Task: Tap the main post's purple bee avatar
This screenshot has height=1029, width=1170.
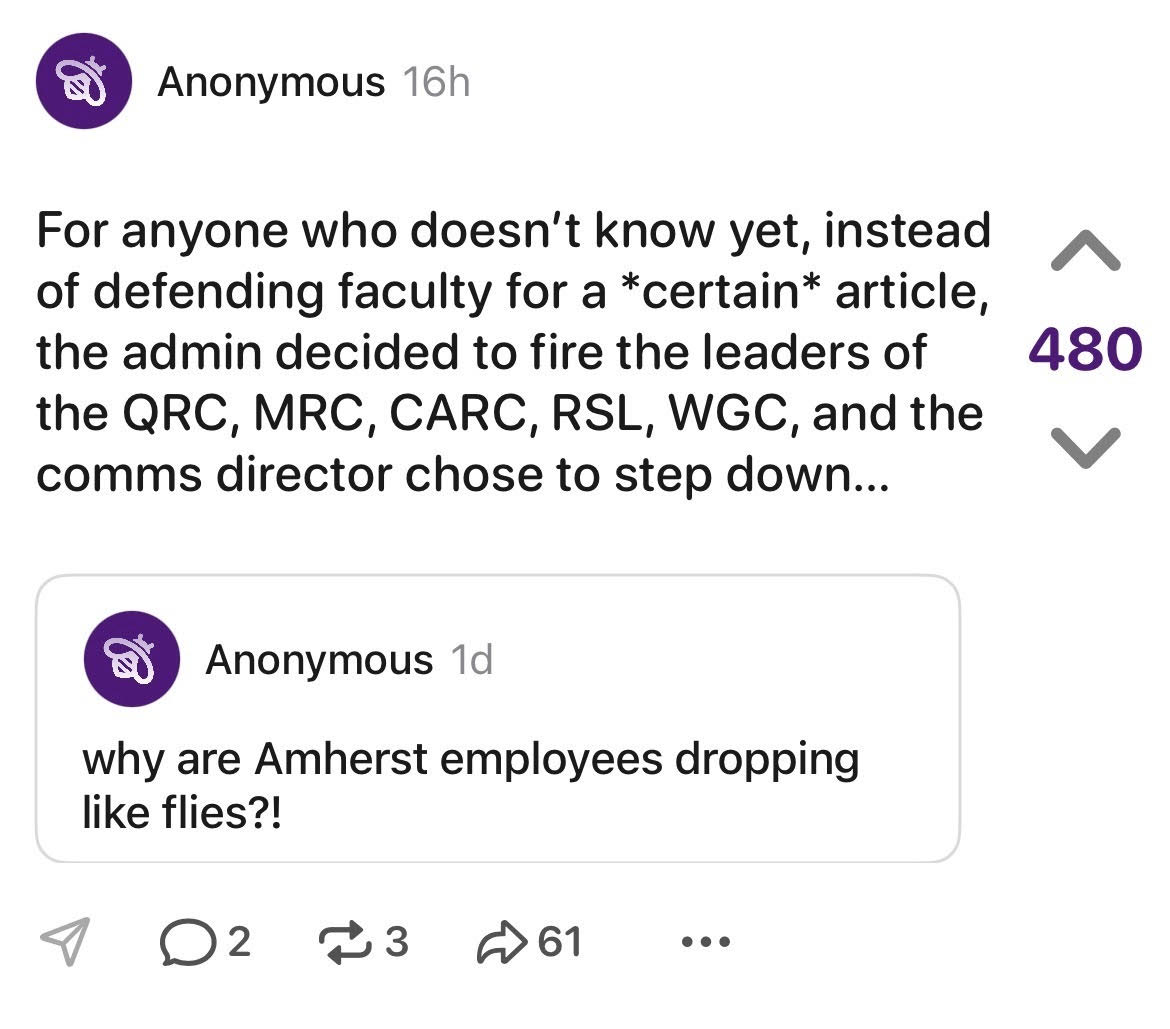Action: click(83, 81)
